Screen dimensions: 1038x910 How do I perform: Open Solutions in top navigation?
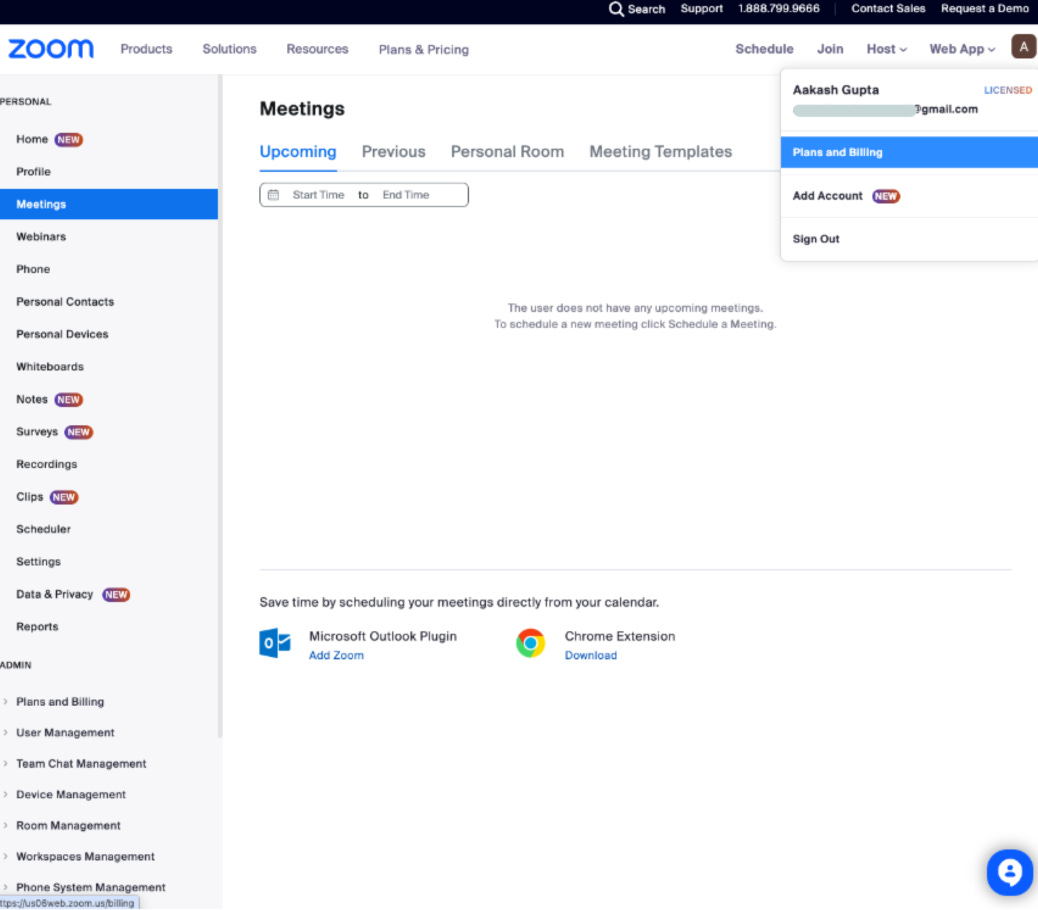[x=229, y=49]
